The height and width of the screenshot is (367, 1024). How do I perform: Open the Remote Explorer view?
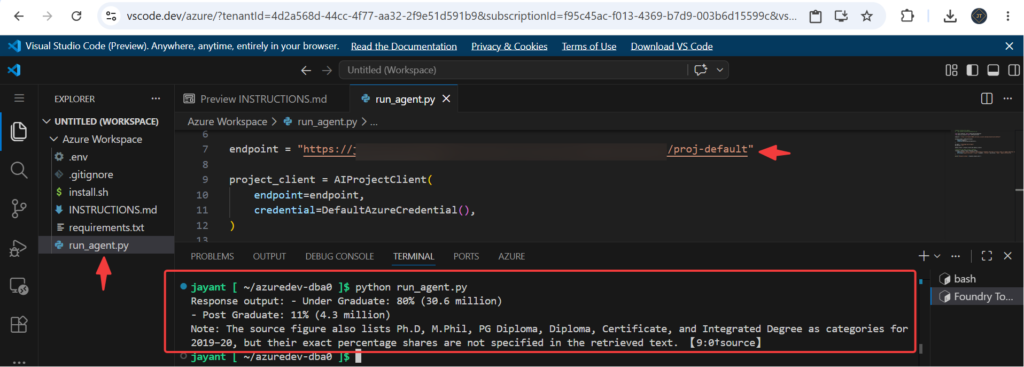(19, 286)
